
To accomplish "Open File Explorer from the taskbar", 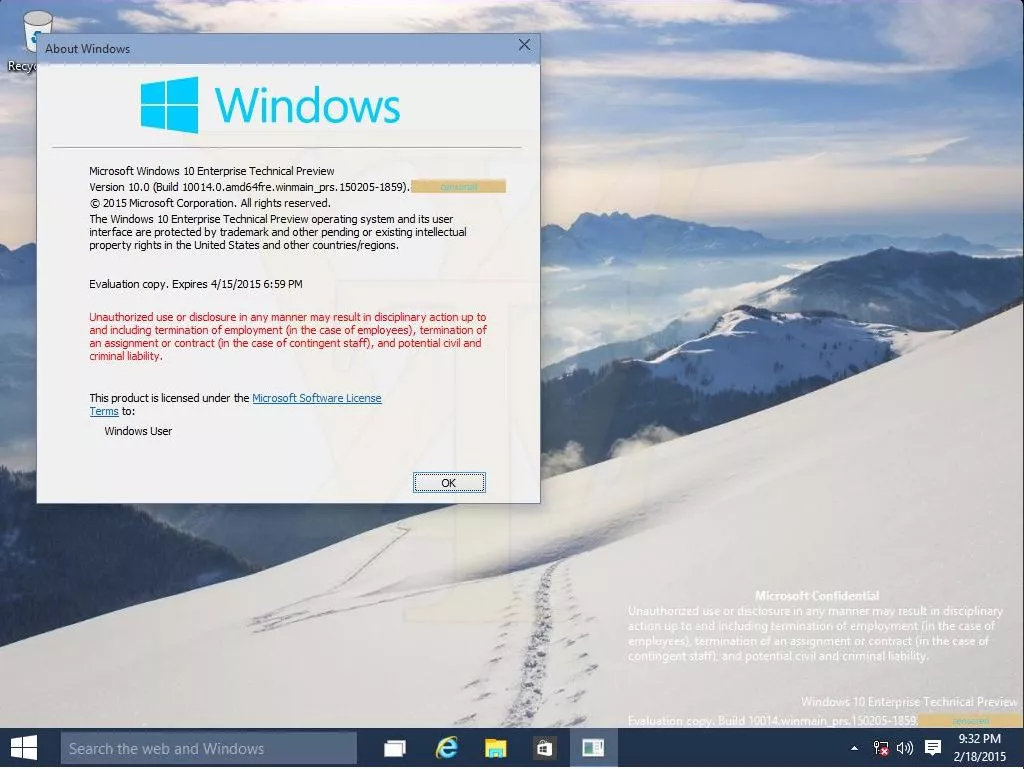I will point(496,747).
